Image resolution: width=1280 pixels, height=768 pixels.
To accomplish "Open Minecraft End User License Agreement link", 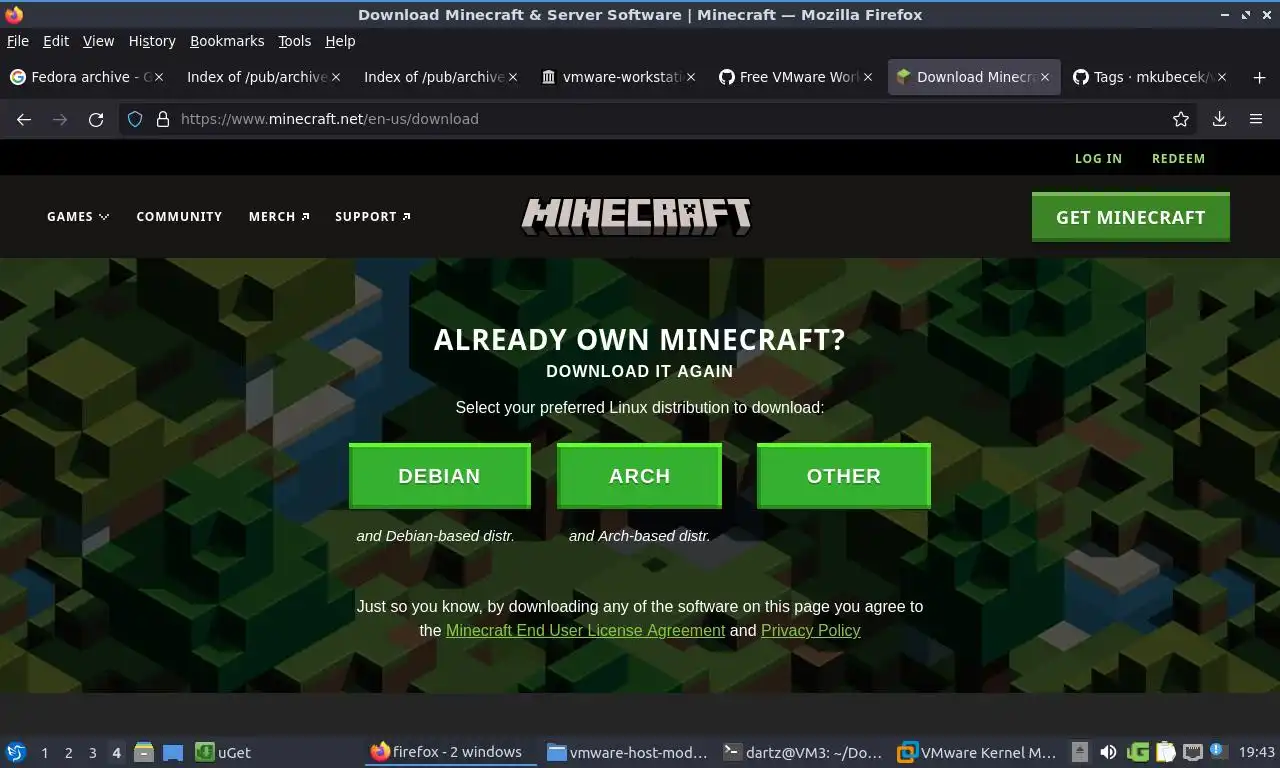I will pos(585,630).
